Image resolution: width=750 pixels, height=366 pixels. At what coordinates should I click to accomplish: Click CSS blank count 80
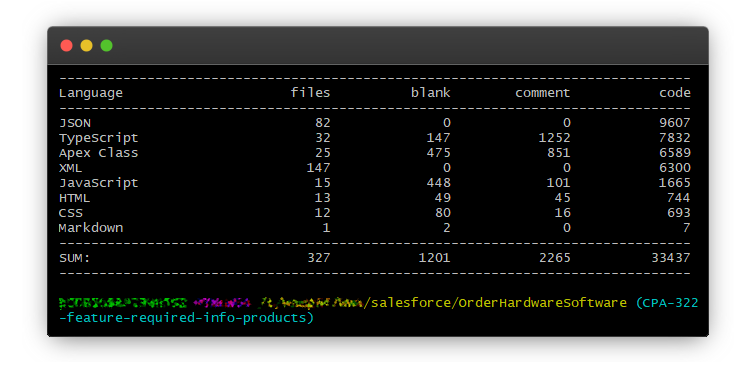pos(443,212)
